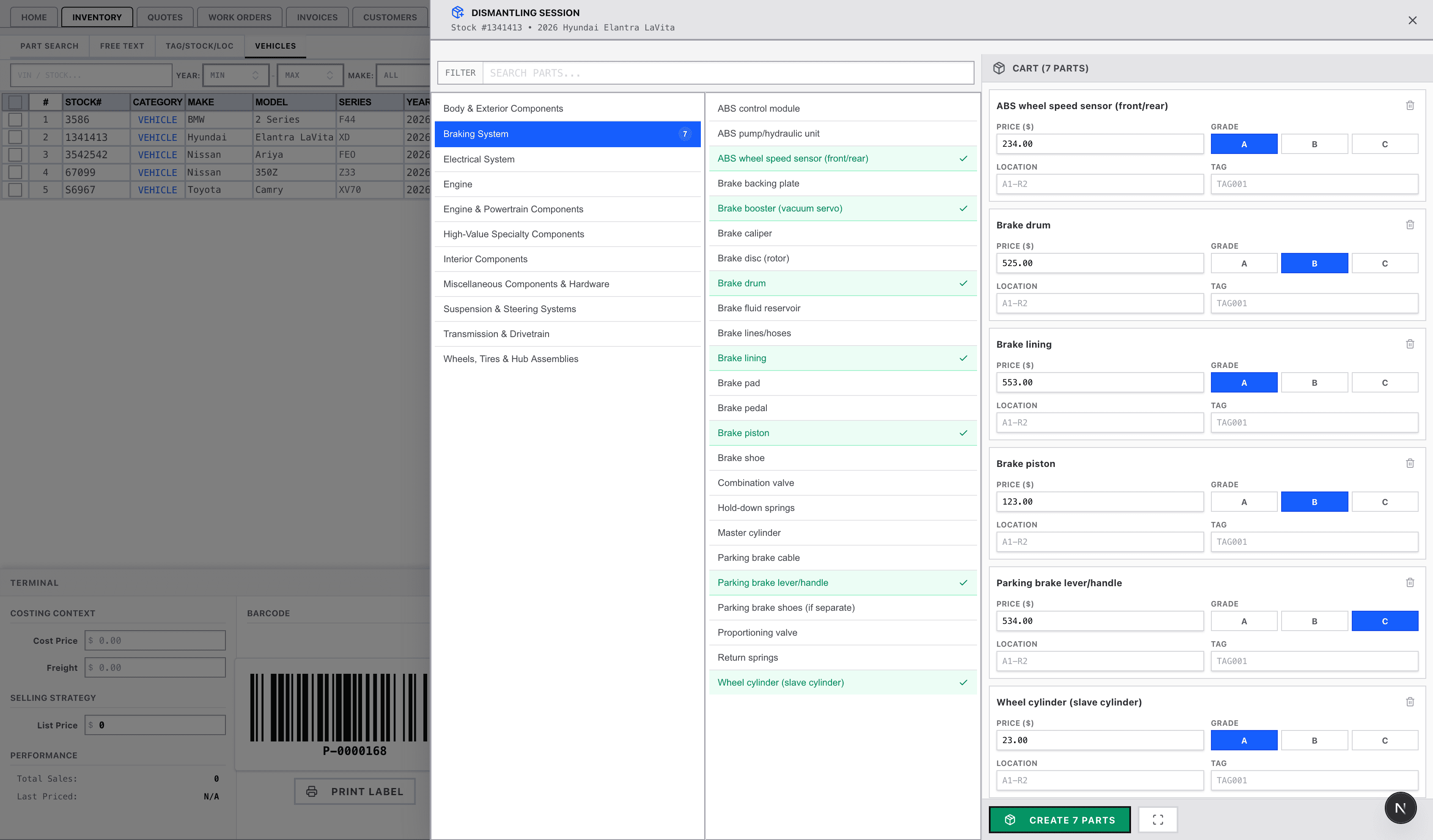Check the row checkbox for stock 3586

coord(15,119)
